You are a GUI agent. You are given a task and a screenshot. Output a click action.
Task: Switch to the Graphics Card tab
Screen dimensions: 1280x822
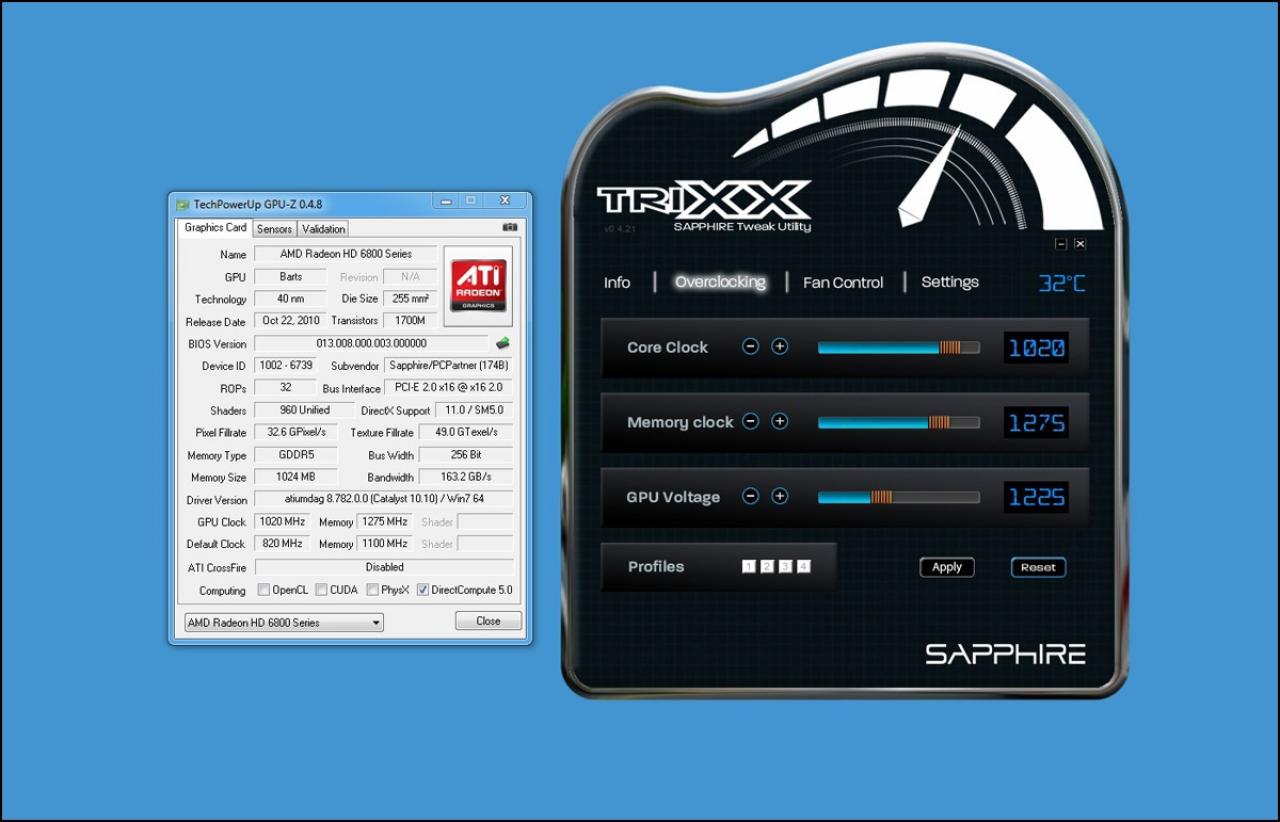pyautogui.click(x=215, y=227)
